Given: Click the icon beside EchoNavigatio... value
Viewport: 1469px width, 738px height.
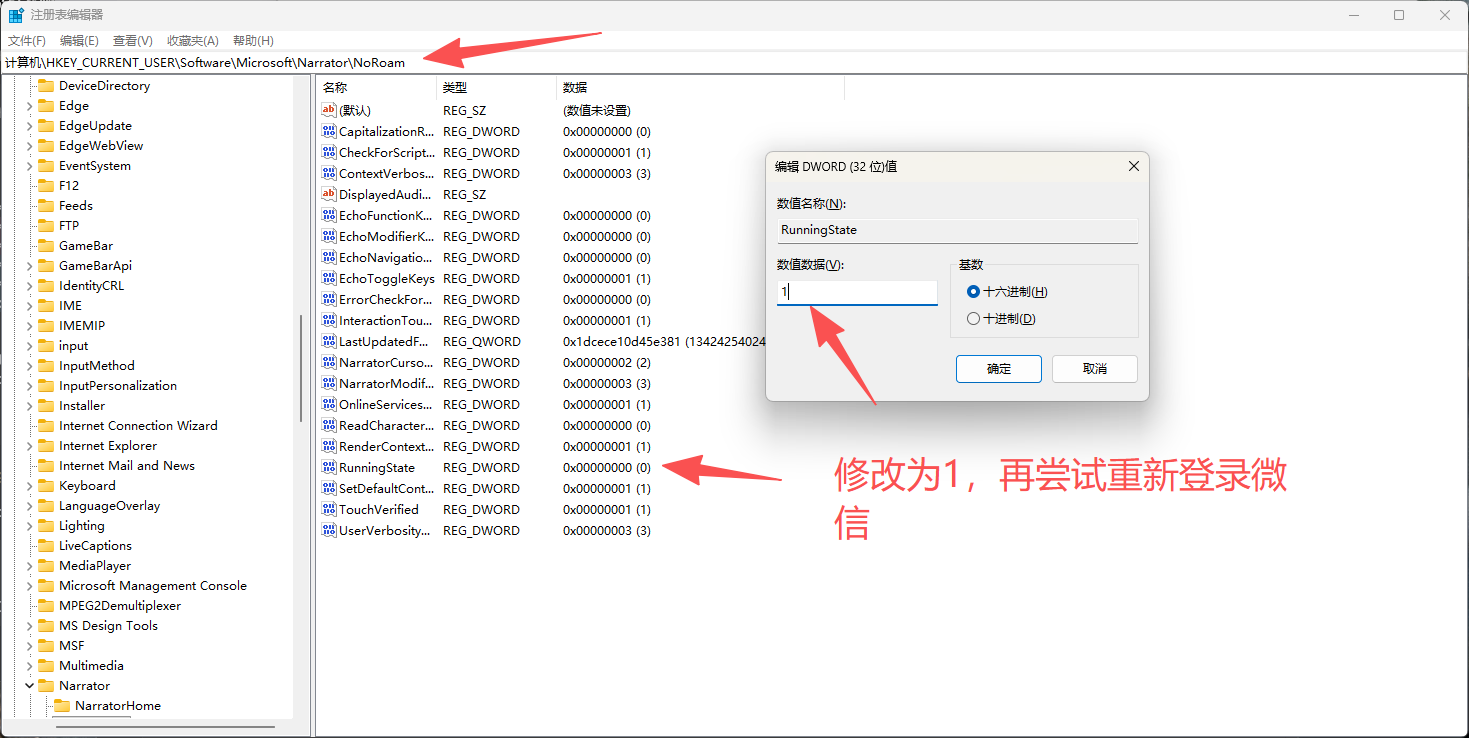Looking at the screenshot, I should point(328,257).
